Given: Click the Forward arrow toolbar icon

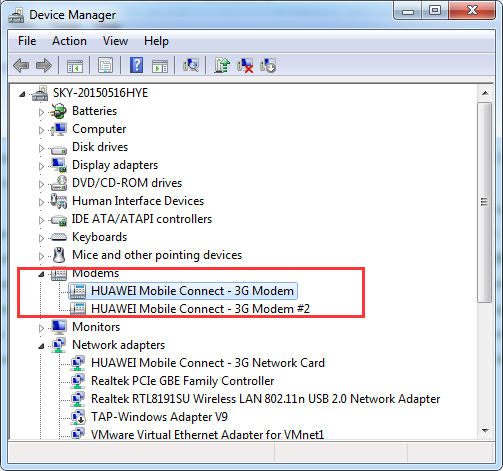Looking at the screenshot, I should (x=44, y=65).
